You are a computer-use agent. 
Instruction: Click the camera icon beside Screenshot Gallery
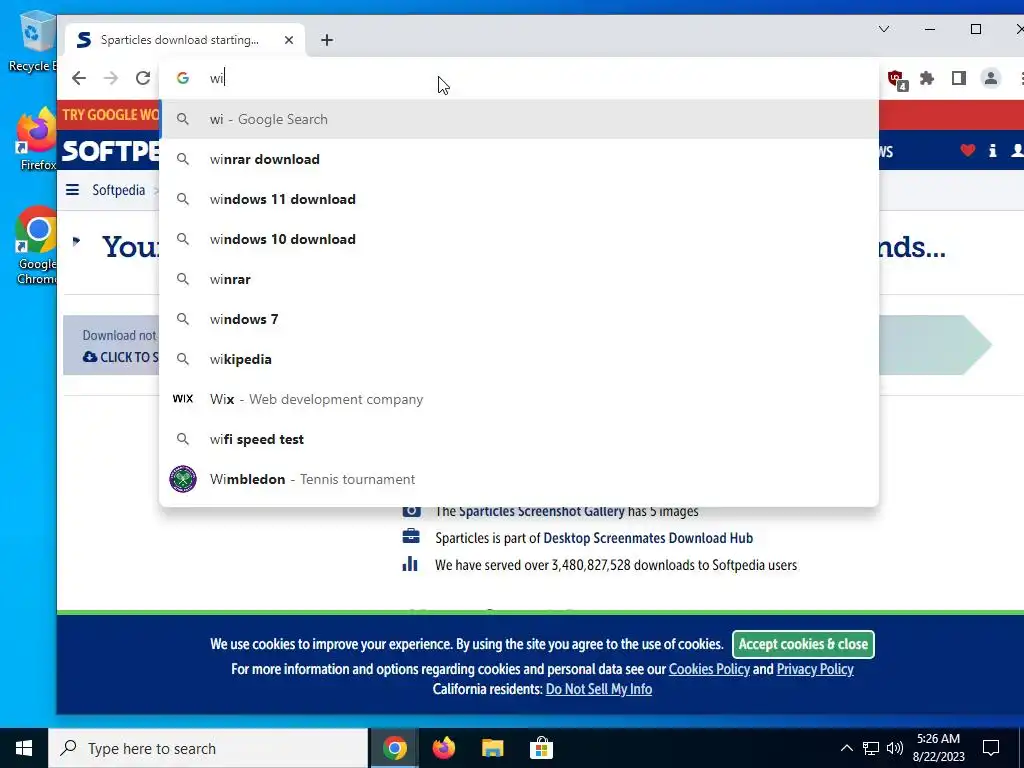[411, 510]
